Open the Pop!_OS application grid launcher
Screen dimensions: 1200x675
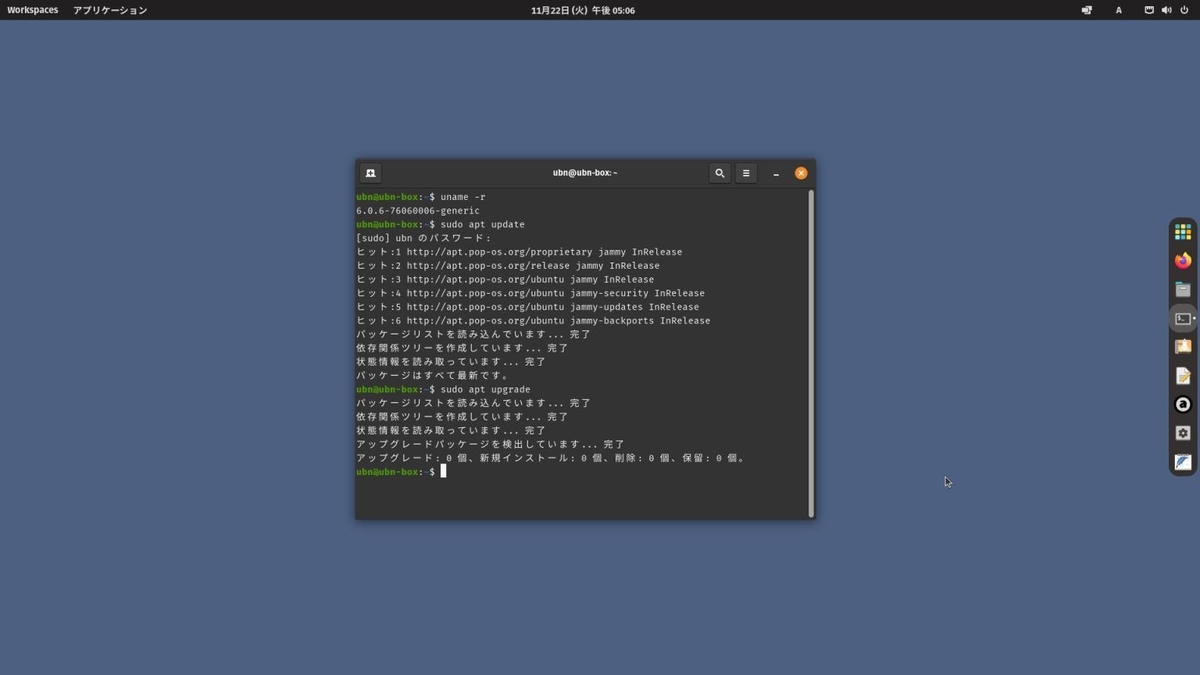(1183, 232)
